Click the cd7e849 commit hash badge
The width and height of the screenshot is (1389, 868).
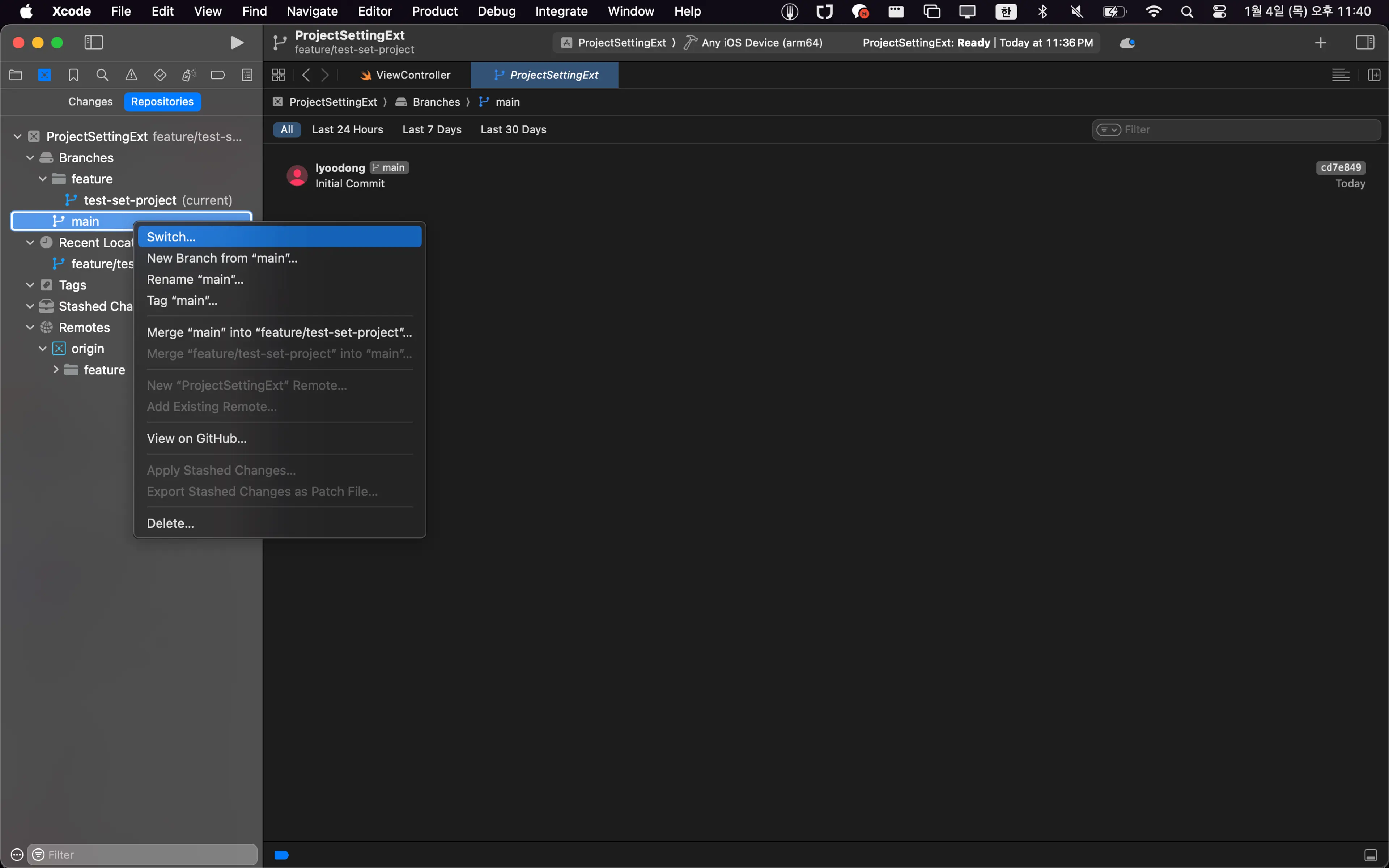tap(1341, 167)
